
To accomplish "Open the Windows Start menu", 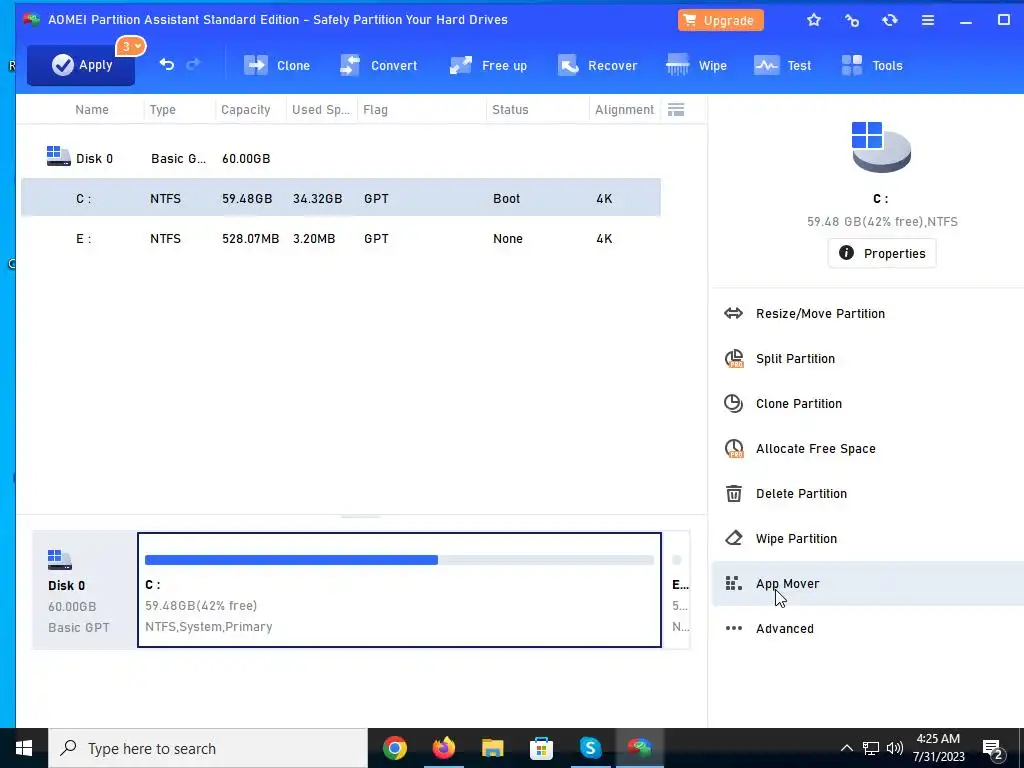I will point(24,748).
